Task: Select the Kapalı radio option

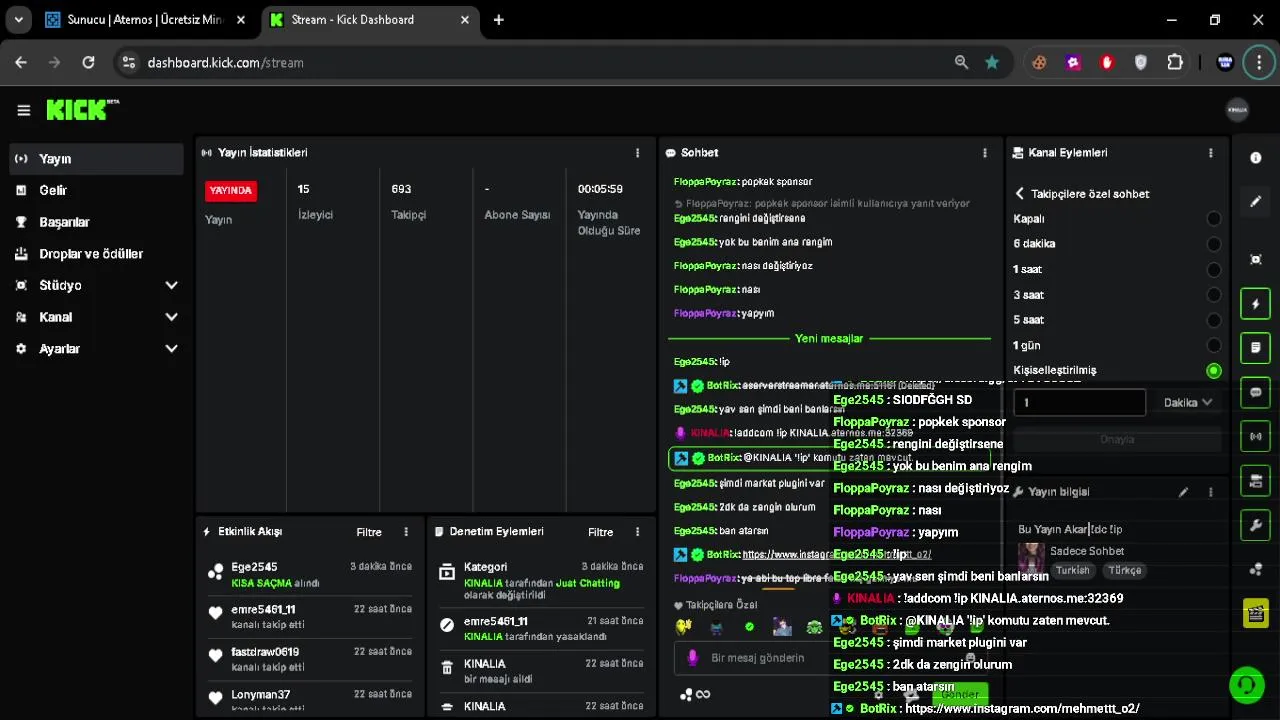Action: tap(1213, 219)
